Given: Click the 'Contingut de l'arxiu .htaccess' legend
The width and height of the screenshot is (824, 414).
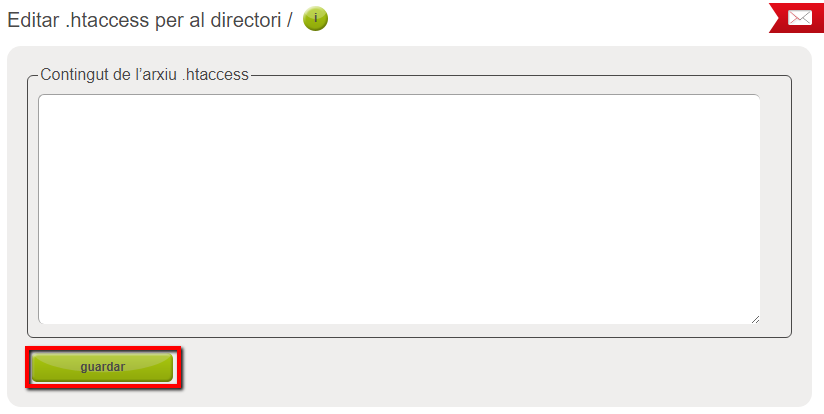Looking at the screenshot, I should point(145,75).
